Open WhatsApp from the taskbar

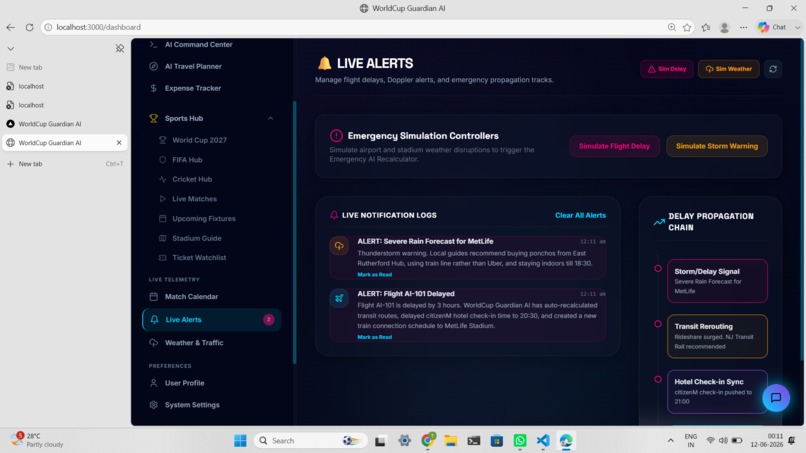[x=520, y=441]
